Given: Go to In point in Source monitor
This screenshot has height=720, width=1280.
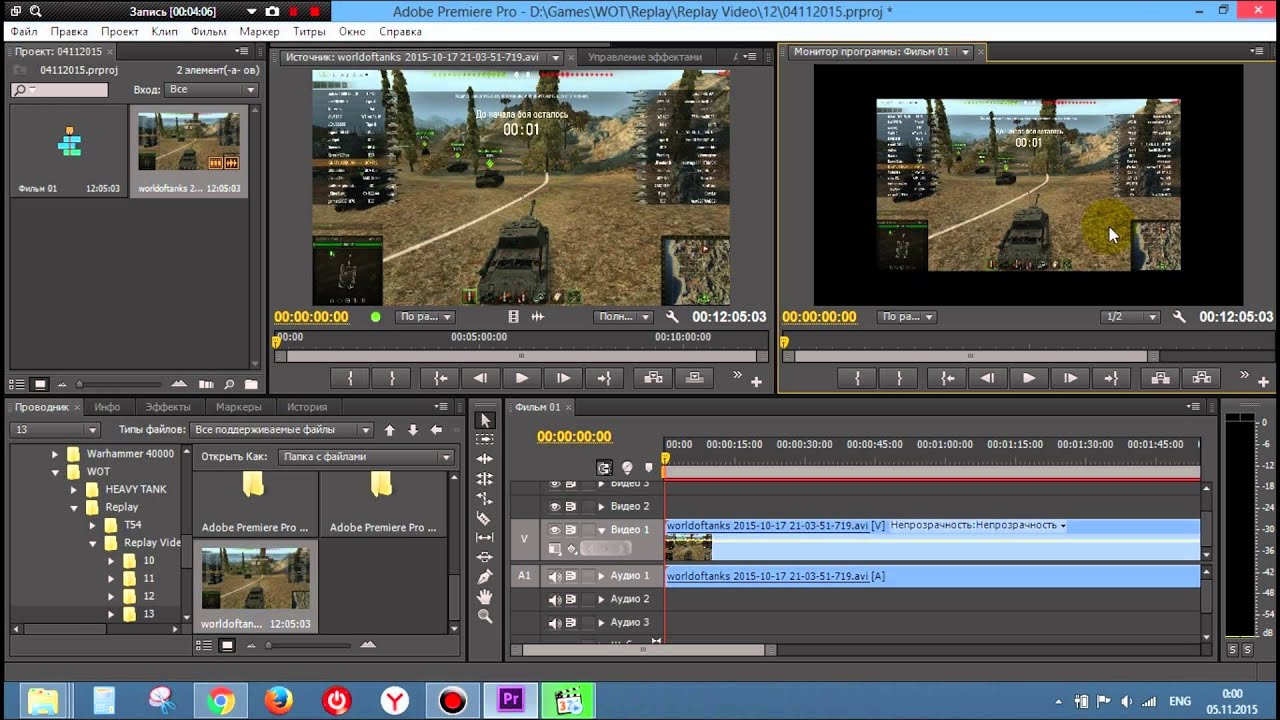Looking at the screenshot, I should coord(439,378).
